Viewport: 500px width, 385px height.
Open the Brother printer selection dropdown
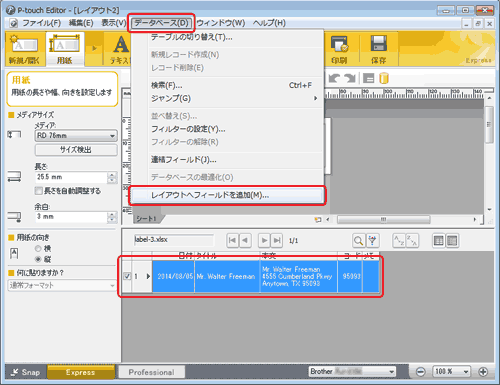click(352, 371)
